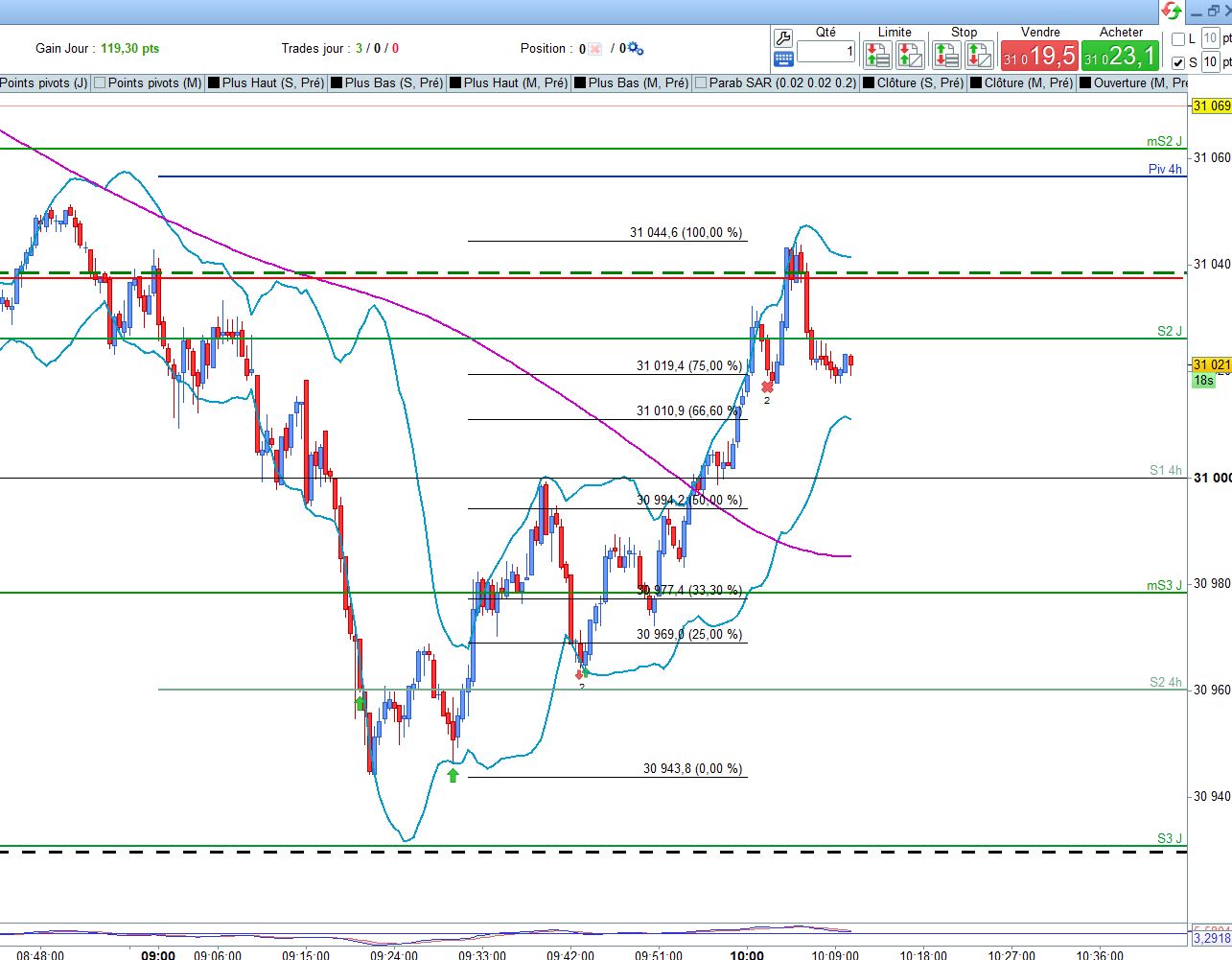Click the 31 069 yellow price tag
The height and width of the screenshot is (960, 1232).
click(x=1211, y=105)
